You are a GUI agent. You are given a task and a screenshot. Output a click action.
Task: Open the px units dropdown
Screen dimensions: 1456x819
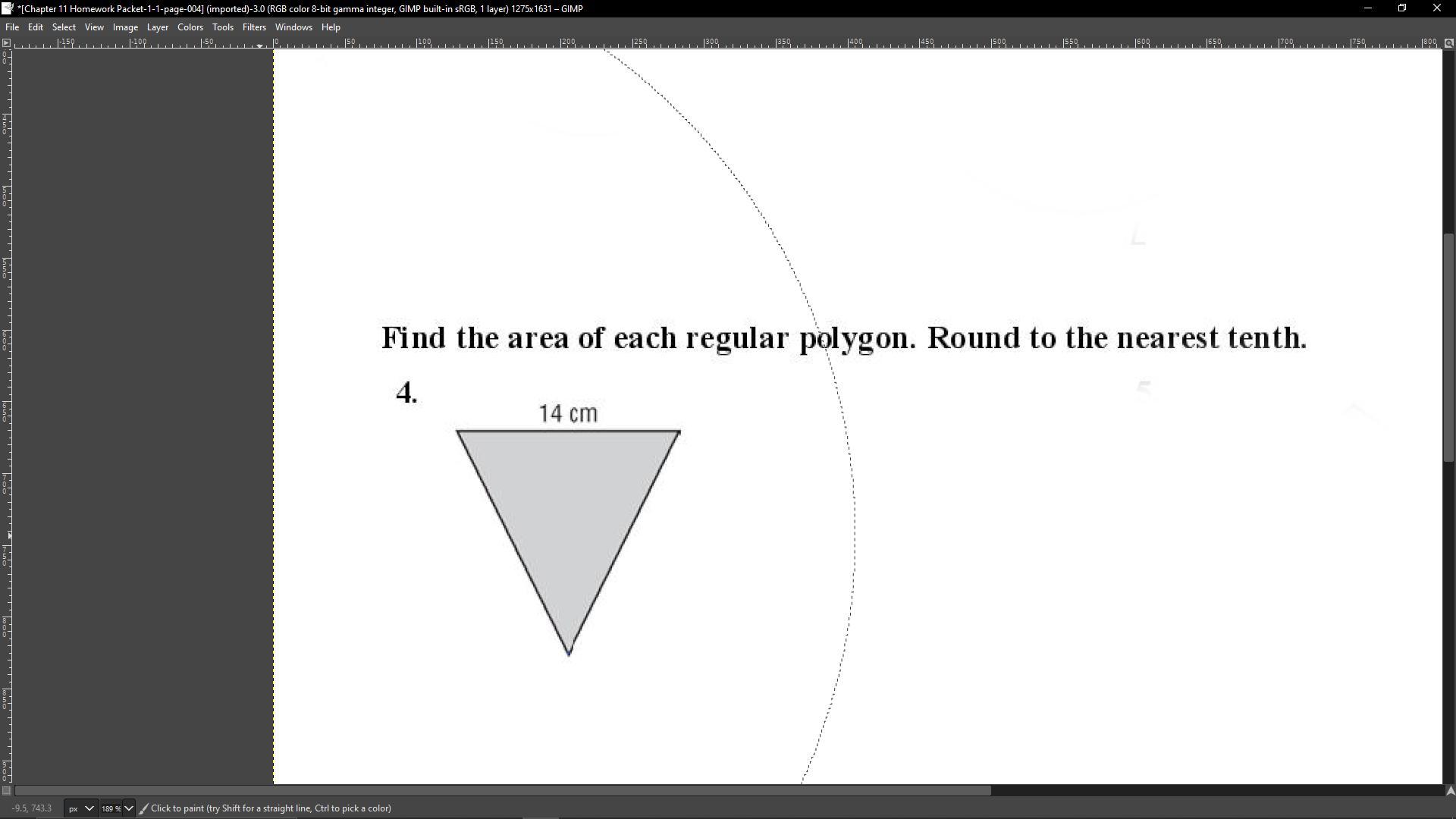80,808
